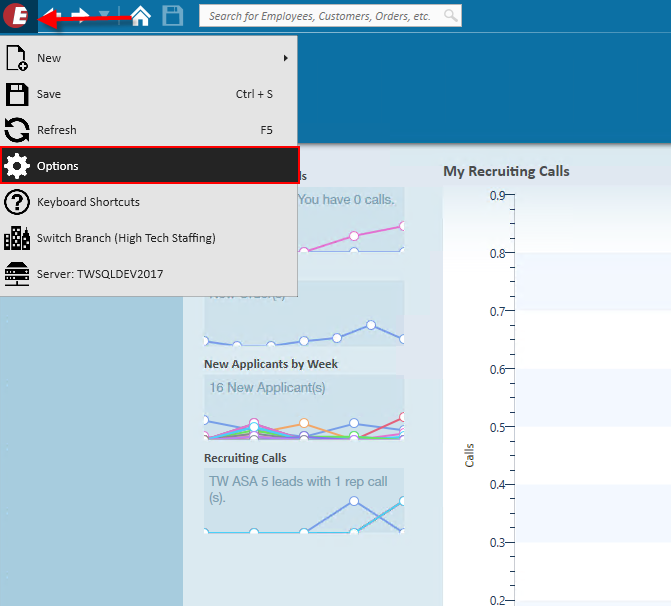Image resolution: width=671 pixels, height=606 pixels.
Task: Click the Refresh circular arrows icon
Action: (17, 130)
